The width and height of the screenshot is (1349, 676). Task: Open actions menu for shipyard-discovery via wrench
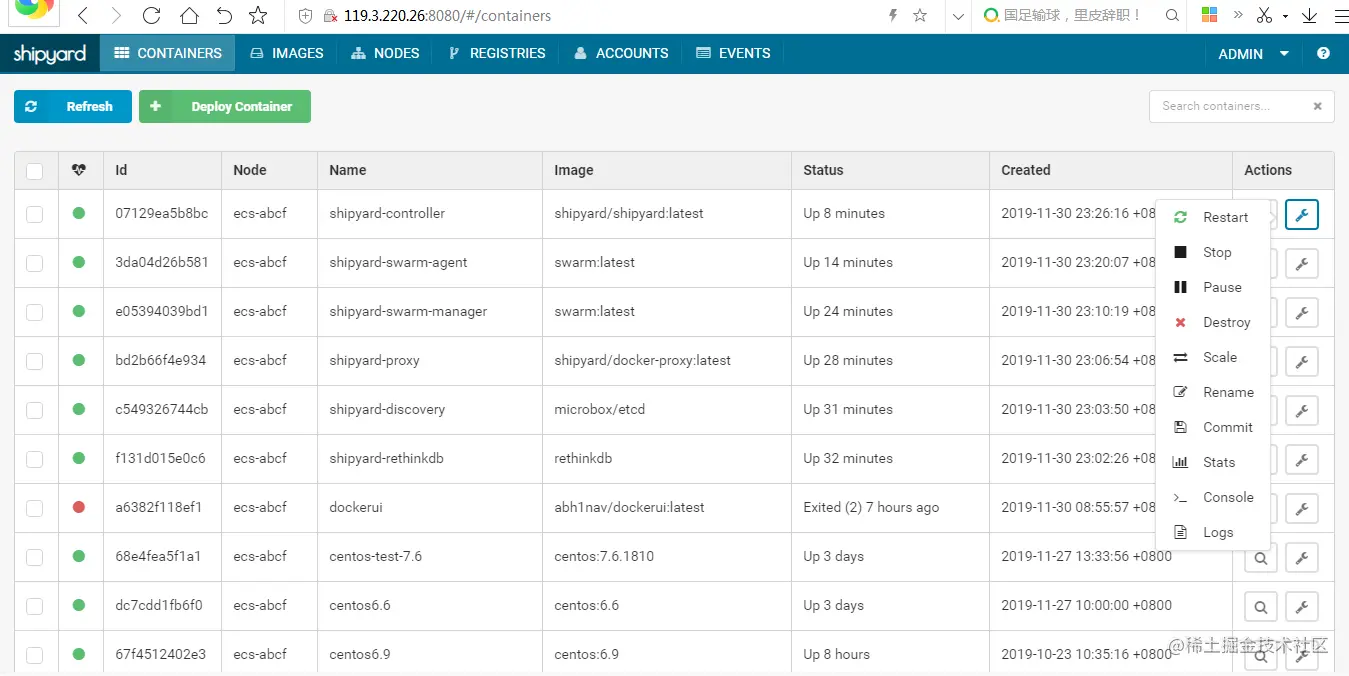point(1302,410)
